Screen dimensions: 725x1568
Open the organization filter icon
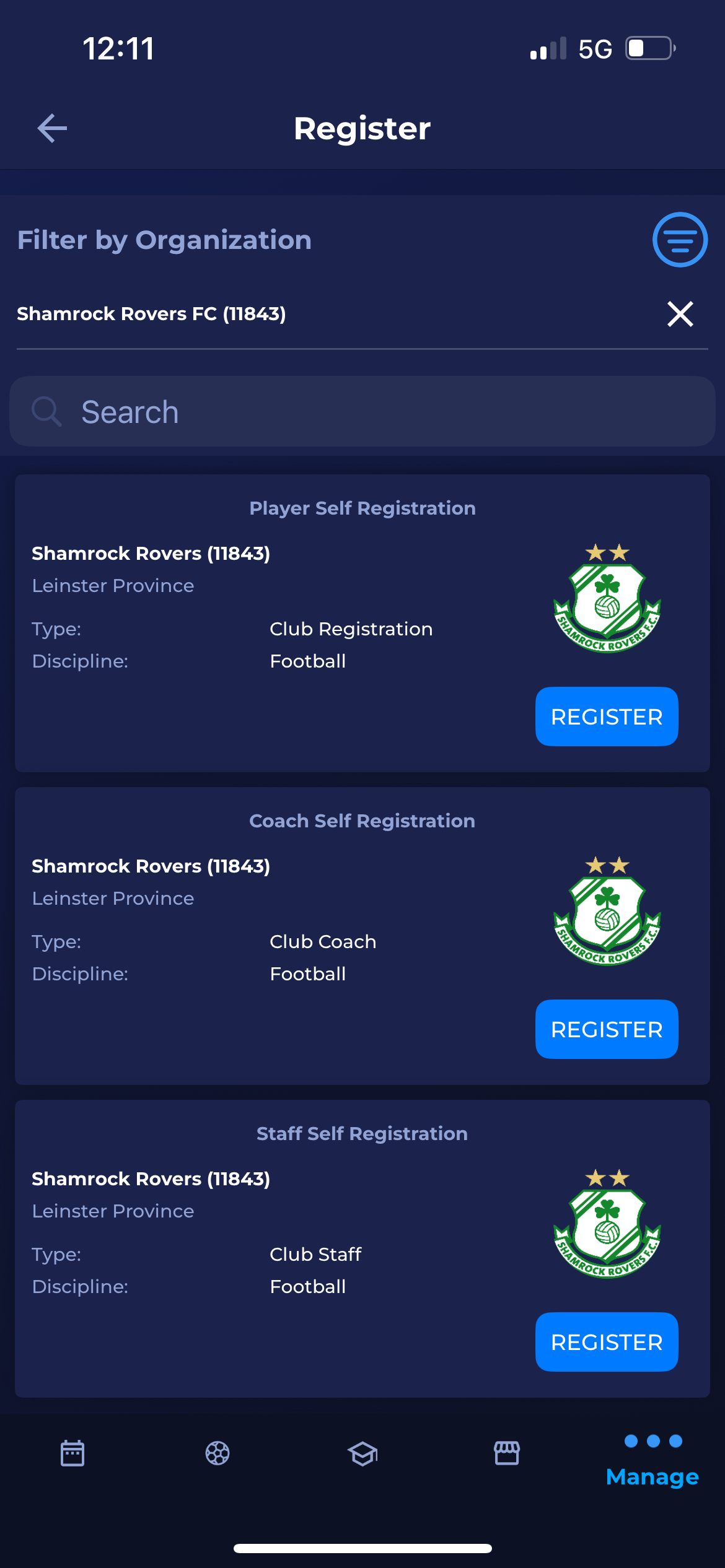680,240
